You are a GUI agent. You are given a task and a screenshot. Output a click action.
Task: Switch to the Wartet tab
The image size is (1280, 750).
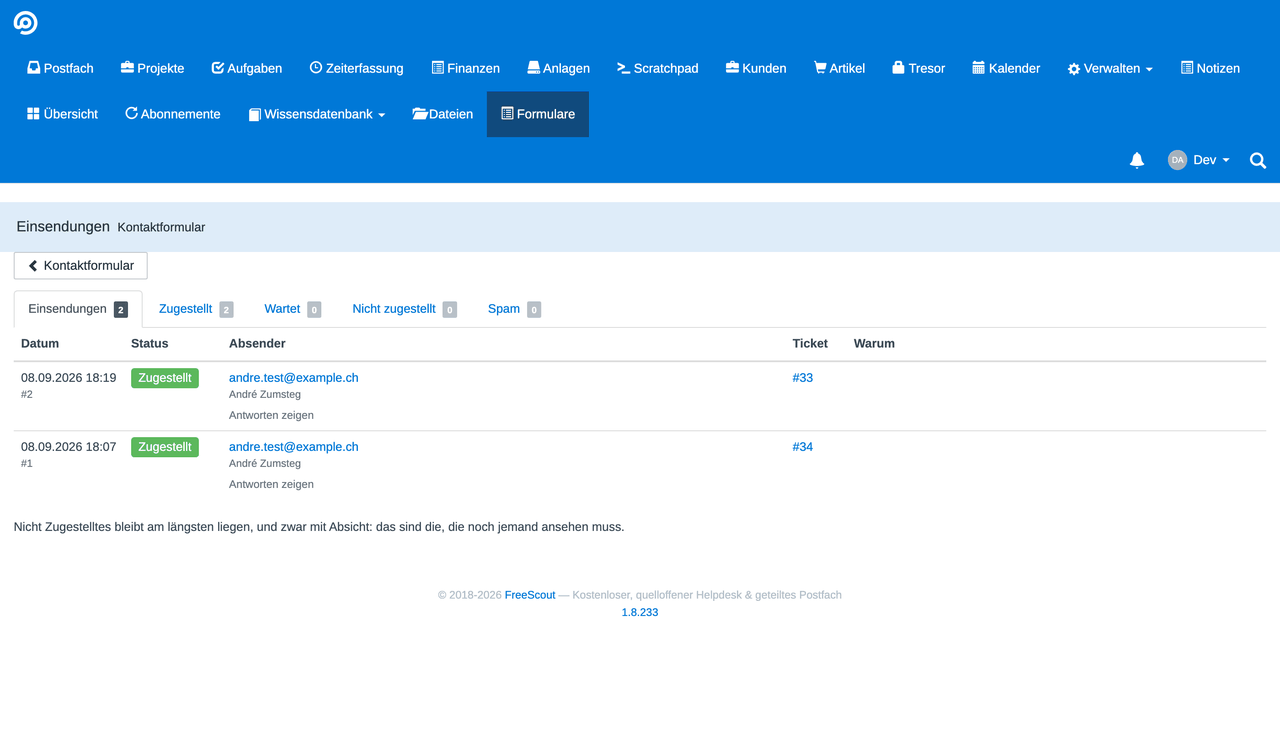[x=293, y=309]
